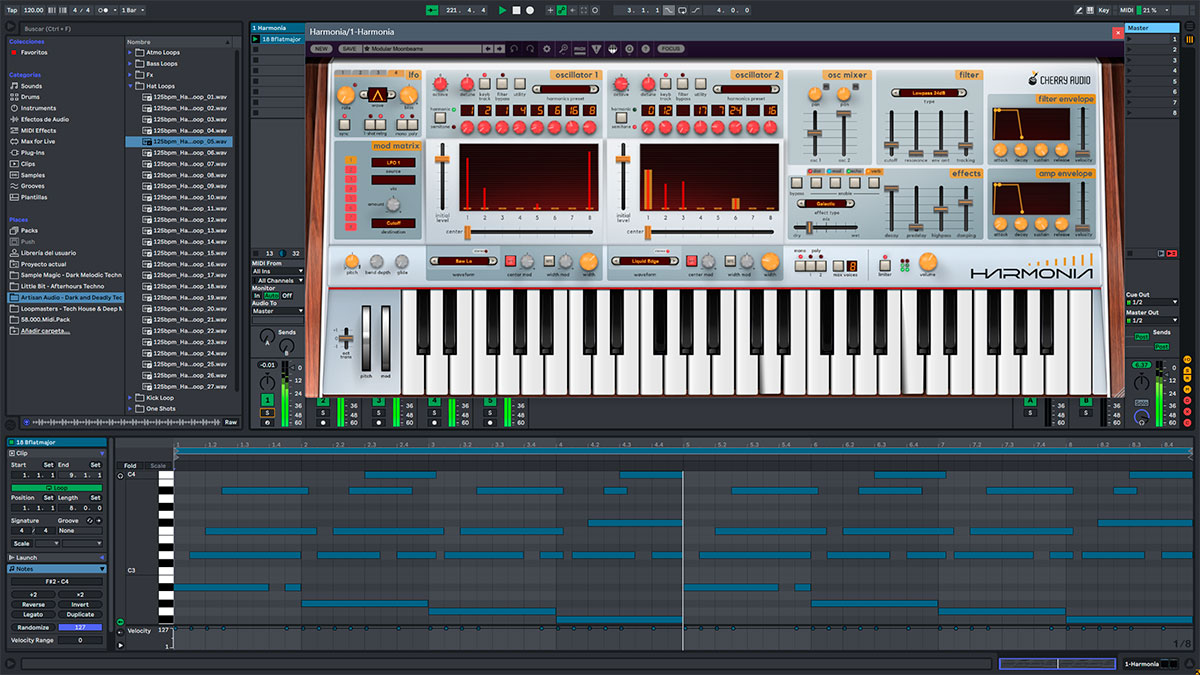
Task: Click the Duplicate notes button
Action: [x=80, y=615]
